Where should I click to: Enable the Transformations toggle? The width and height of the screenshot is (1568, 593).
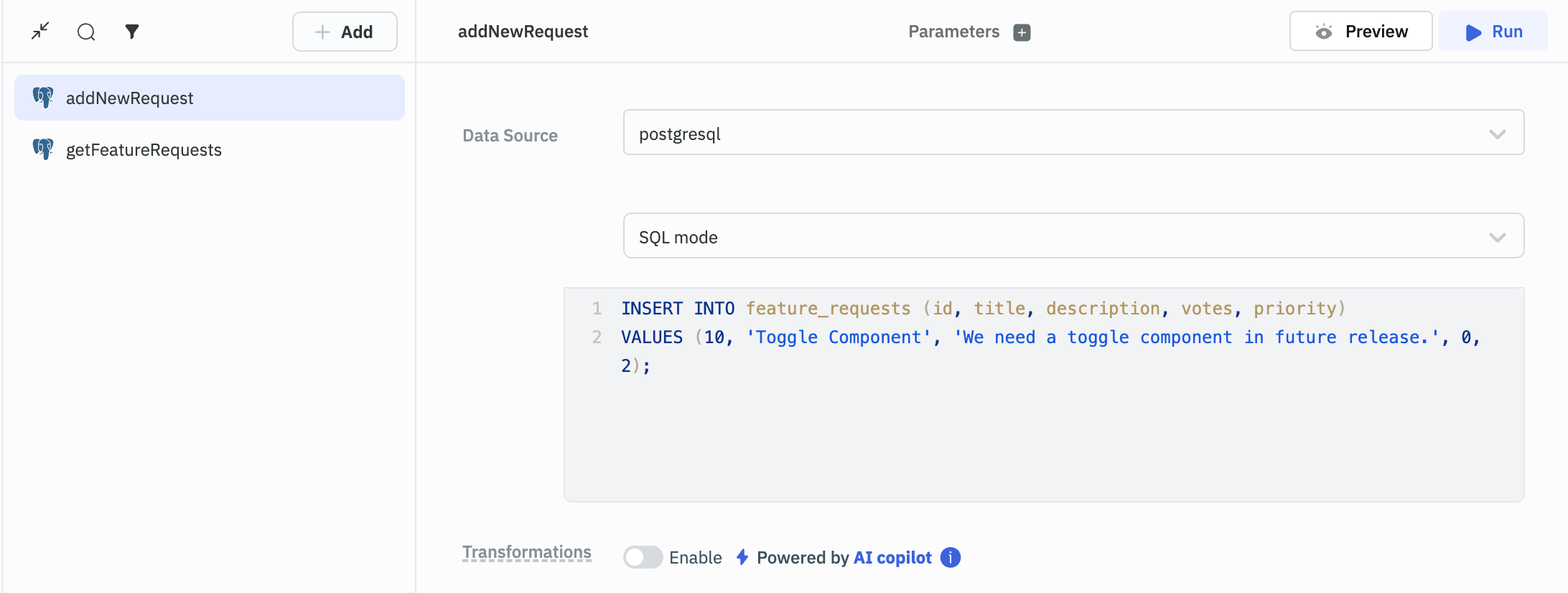click(643, 557)
